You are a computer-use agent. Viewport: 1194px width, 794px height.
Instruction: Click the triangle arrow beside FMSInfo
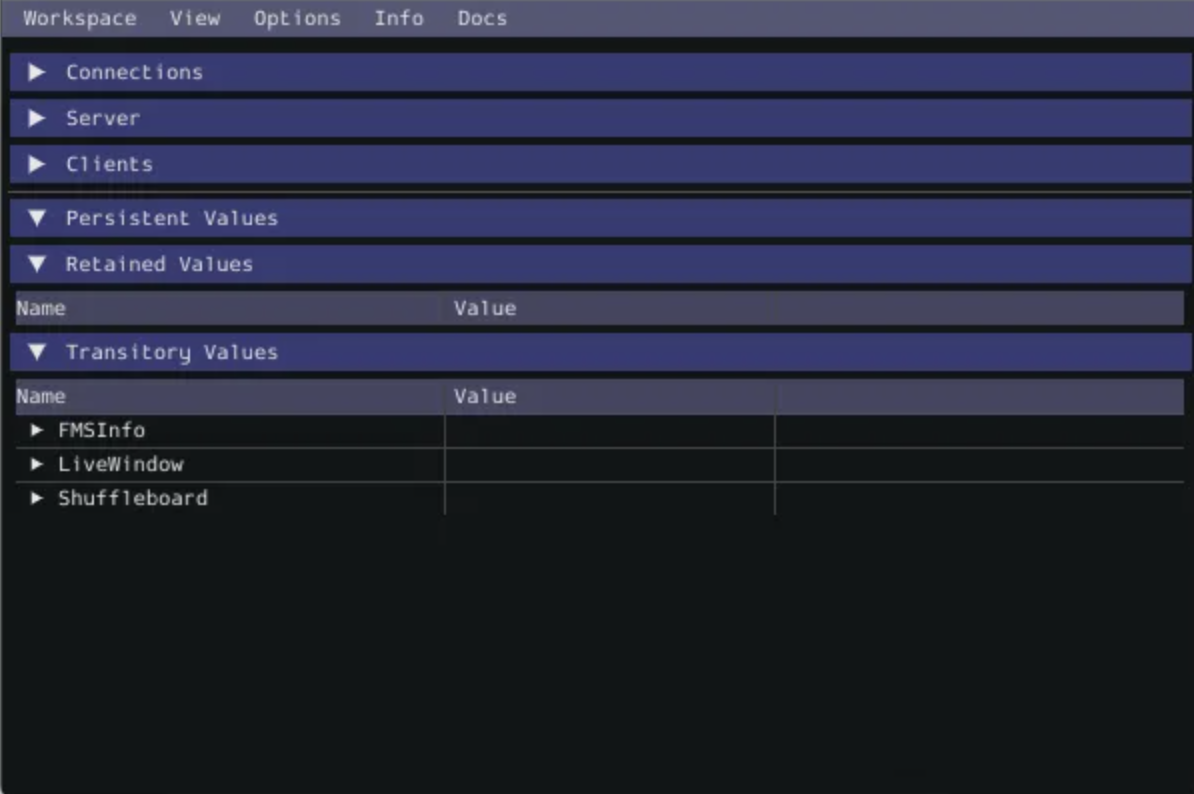pyautogui.click(x=37, y=431)
